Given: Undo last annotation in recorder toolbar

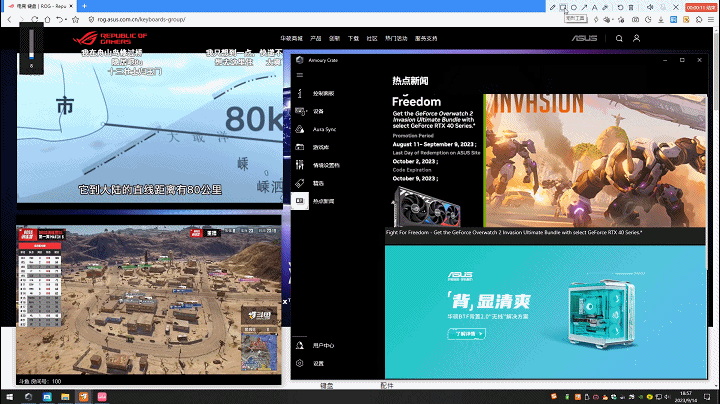Looking at the screenshot, I should click(620, 7).
